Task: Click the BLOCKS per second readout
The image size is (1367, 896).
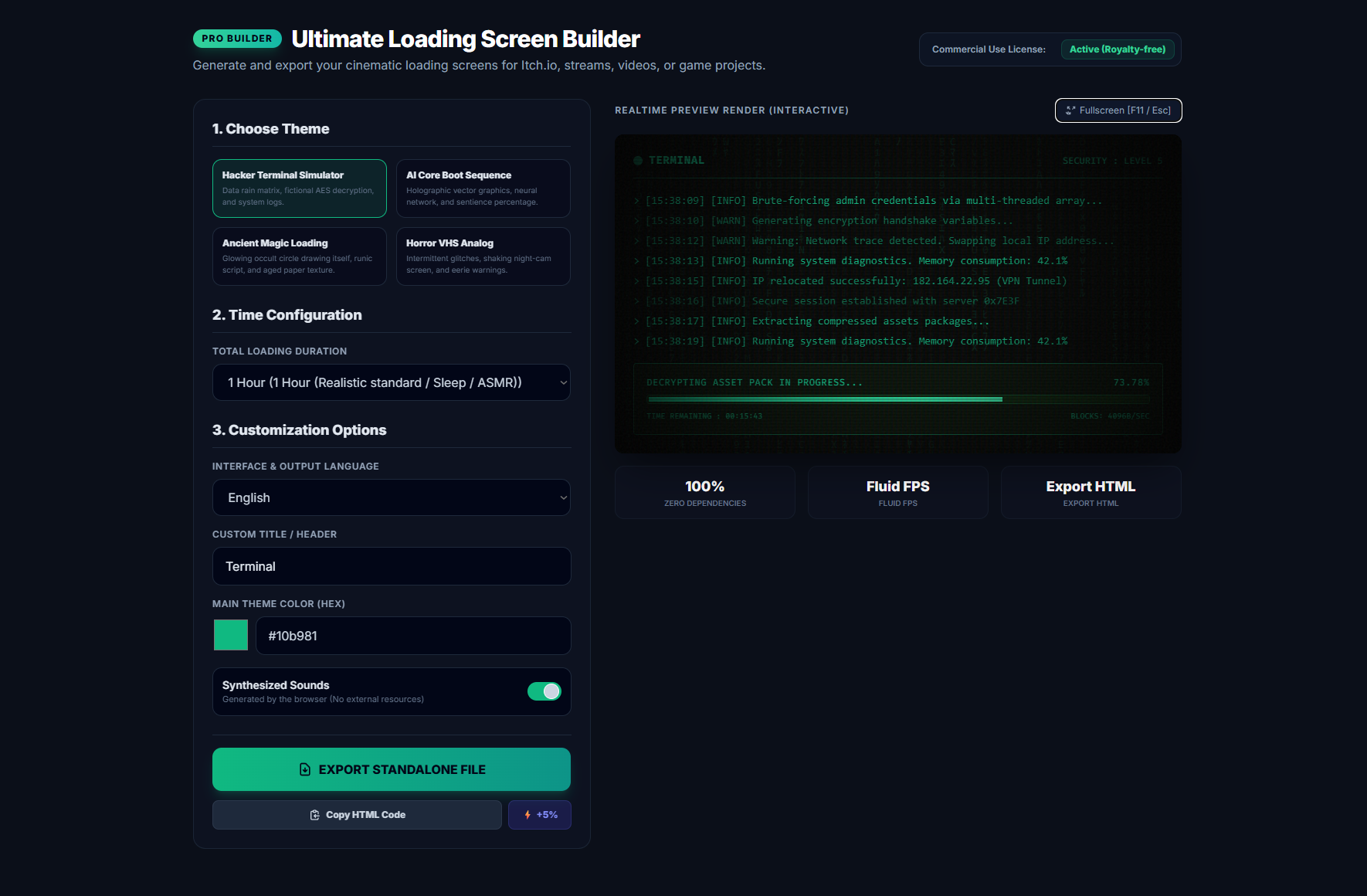Action: 1110,416
